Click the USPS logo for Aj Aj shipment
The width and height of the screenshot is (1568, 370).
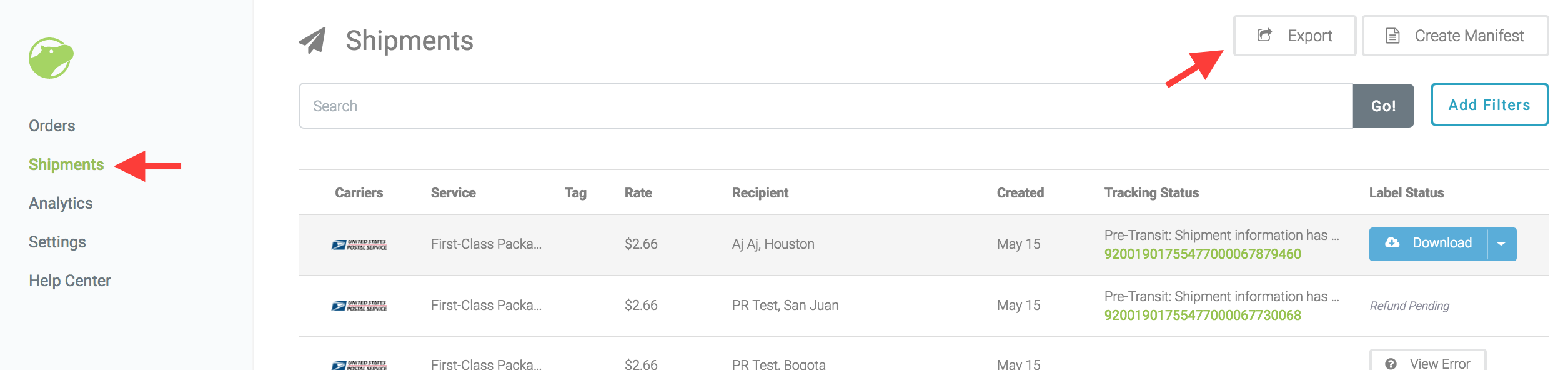[x=359, y=244]
